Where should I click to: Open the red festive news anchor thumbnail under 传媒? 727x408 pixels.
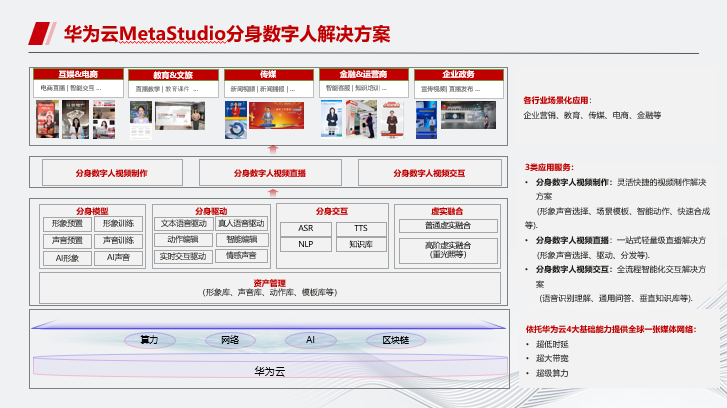coord(276,115)
